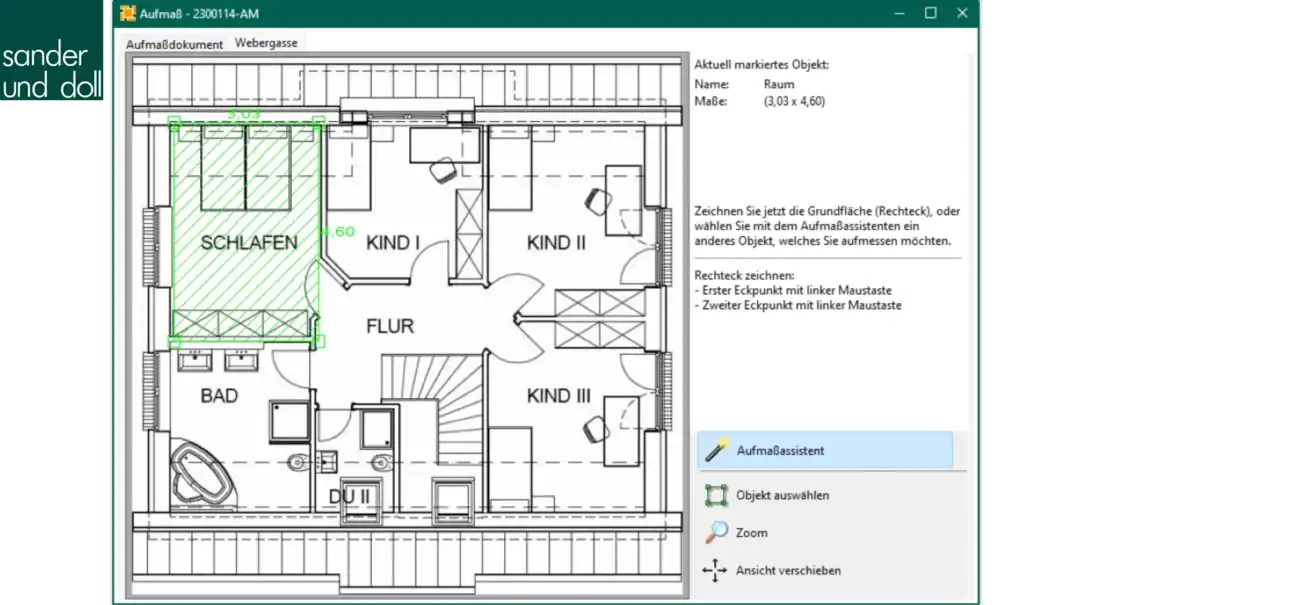This screenshot has height=605, width=1290.
Task: Click the Aufmaß app icon in the title bar
Action: 127,13
